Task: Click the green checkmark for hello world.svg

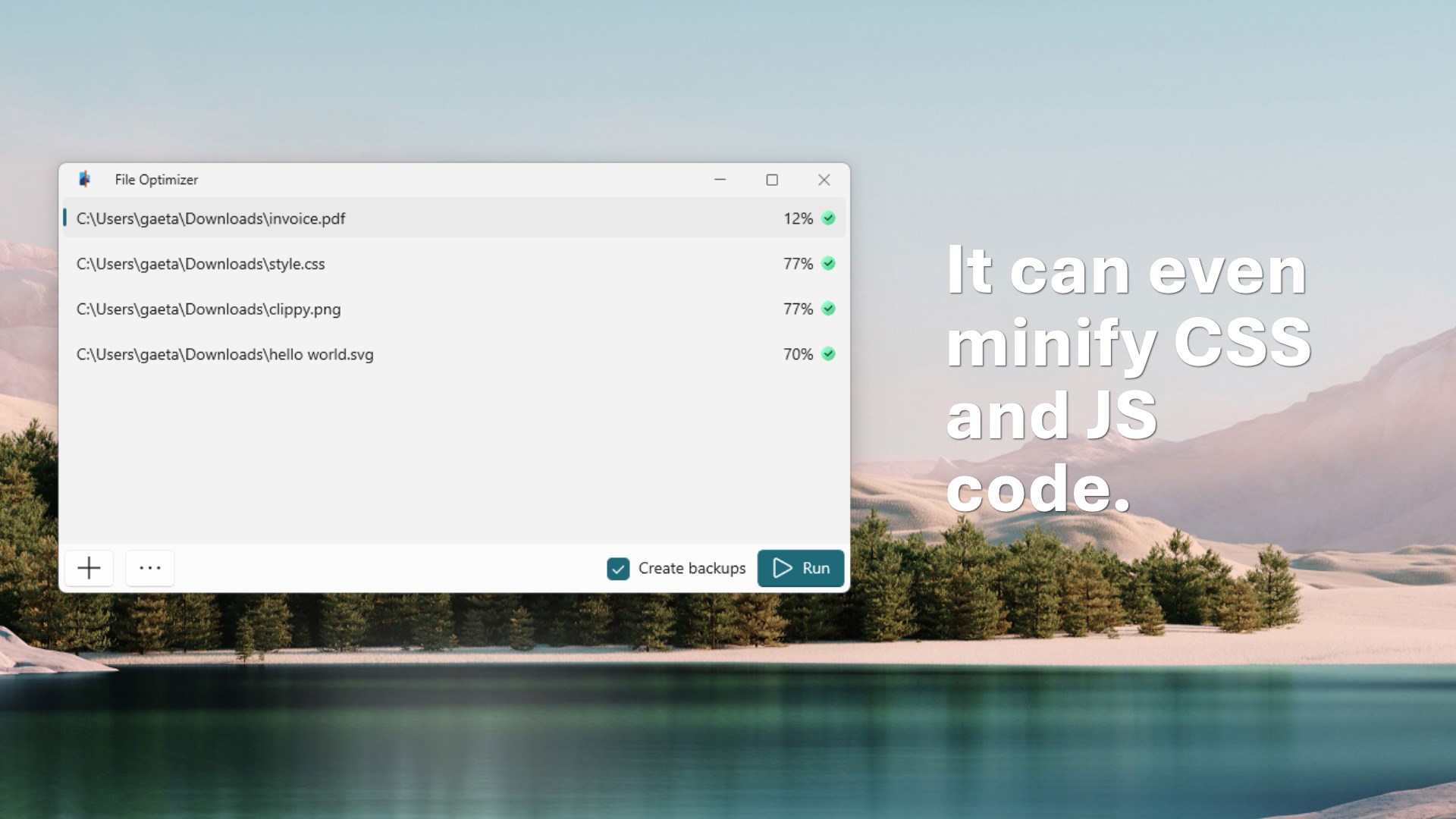Action: click(x=829, y=354)
